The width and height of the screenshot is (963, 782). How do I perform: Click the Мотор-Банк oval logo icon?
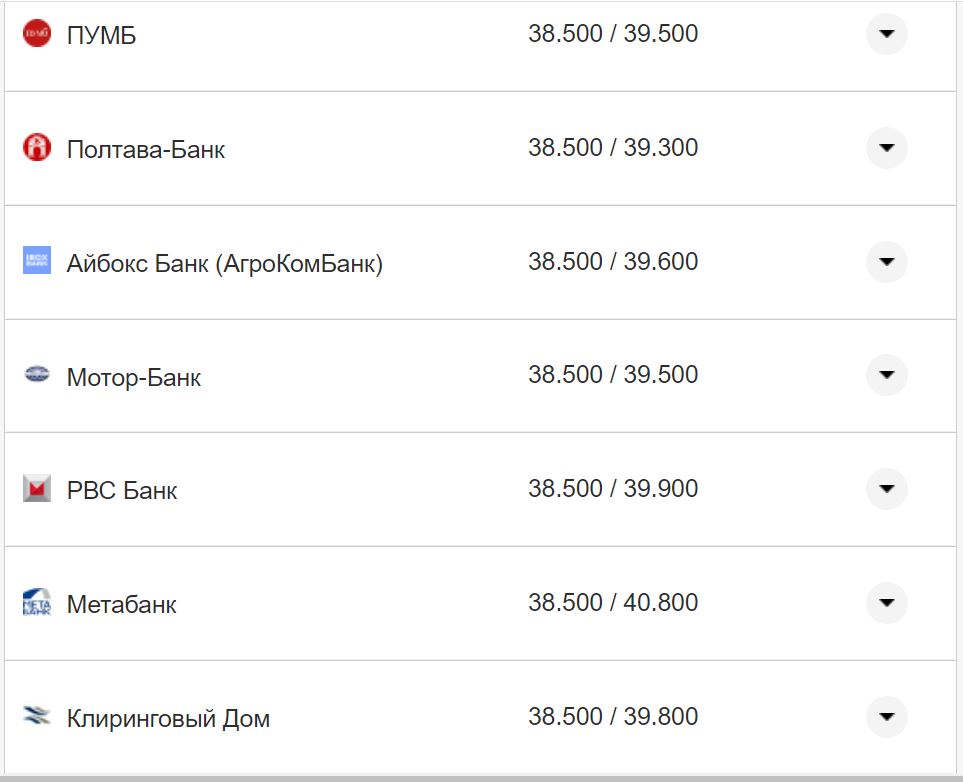click(37, 375)
